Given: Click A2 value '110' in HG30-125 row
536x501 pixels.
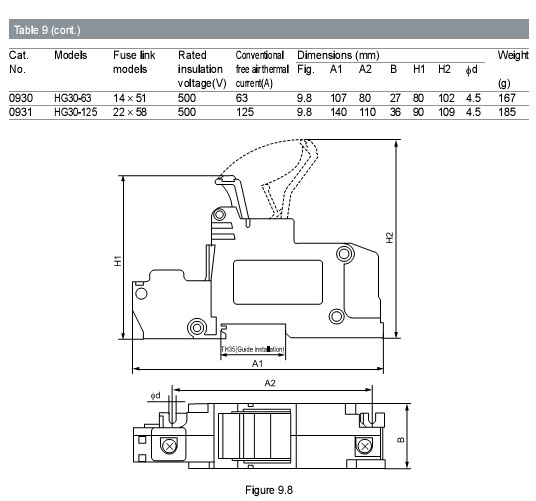Looking at the screenshot, I should [367, 112].
